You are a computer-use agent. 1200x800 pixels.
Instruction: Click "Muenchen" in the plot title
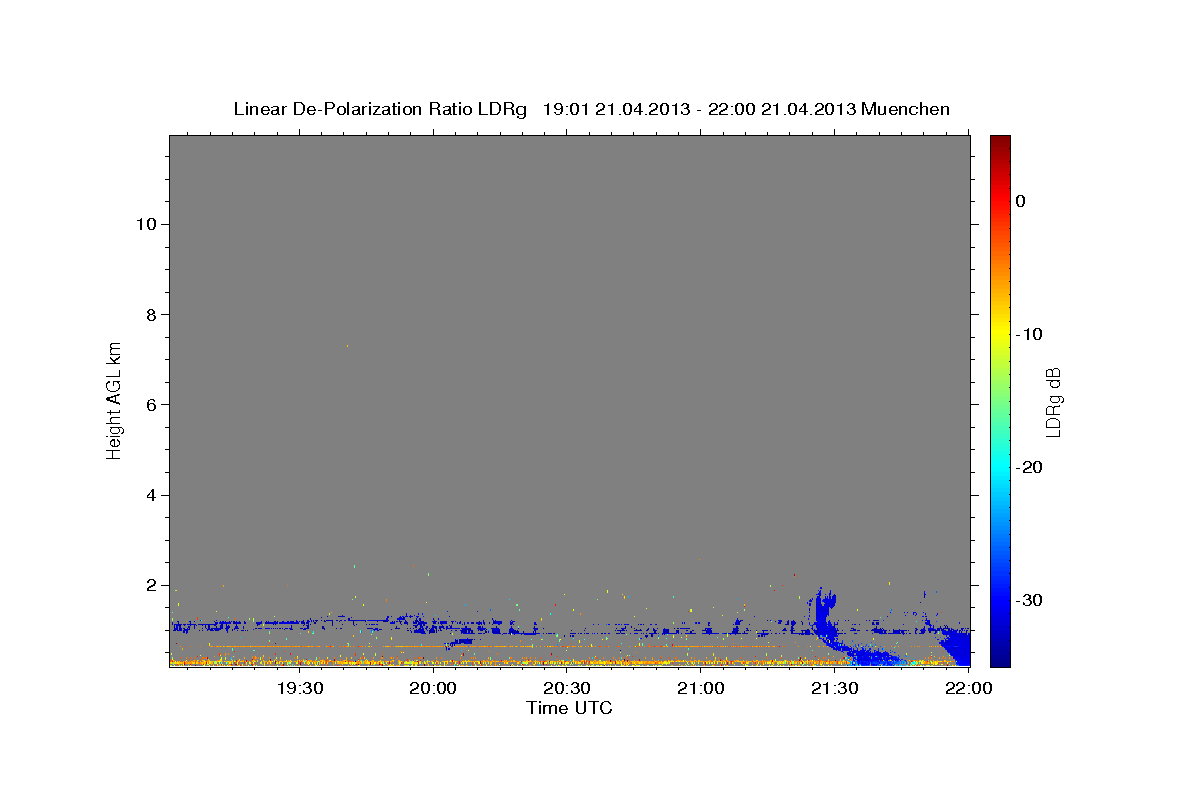[905, 109]
